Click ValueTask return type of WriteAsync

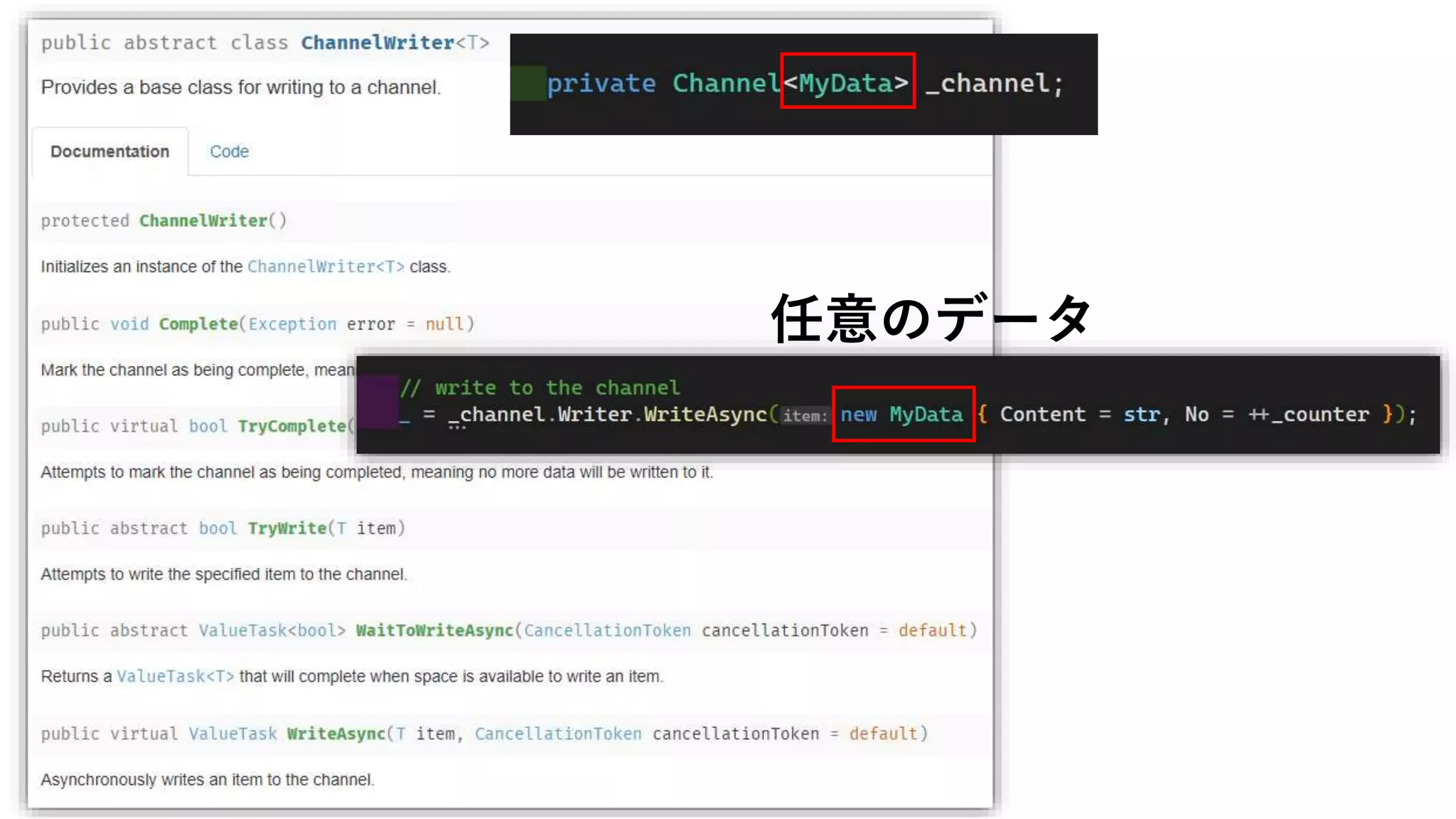232,734
